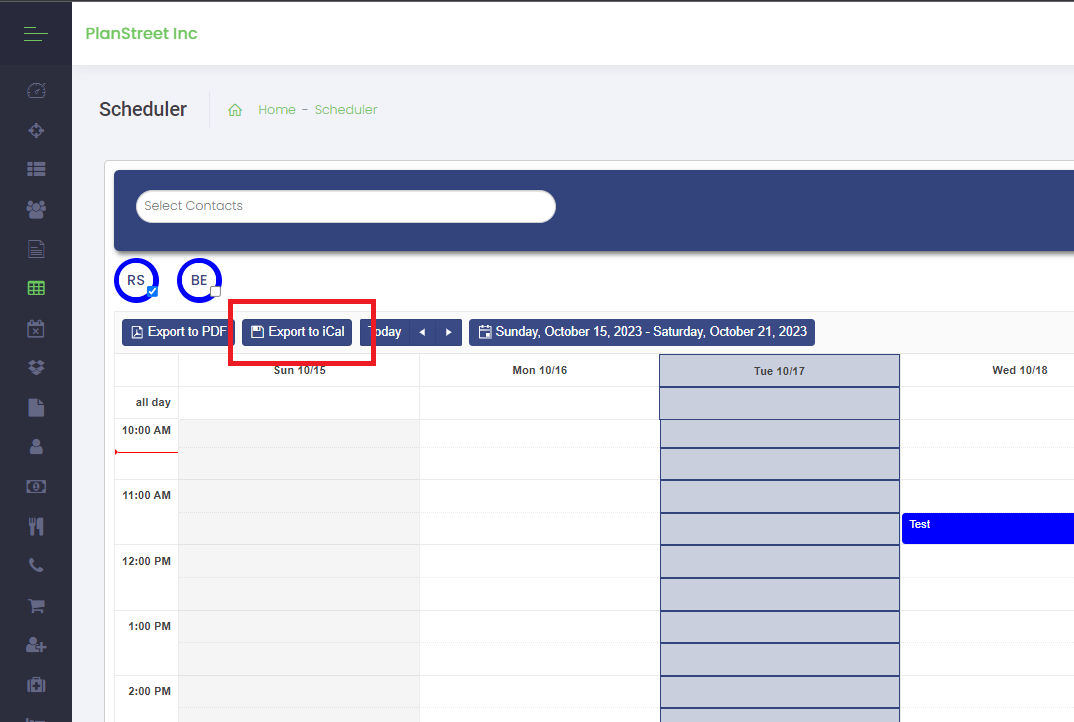Open the cancelled-events calendar icon
This screenshot has width=1074, height=722.
pyautogui.click(x=36, y=328)
